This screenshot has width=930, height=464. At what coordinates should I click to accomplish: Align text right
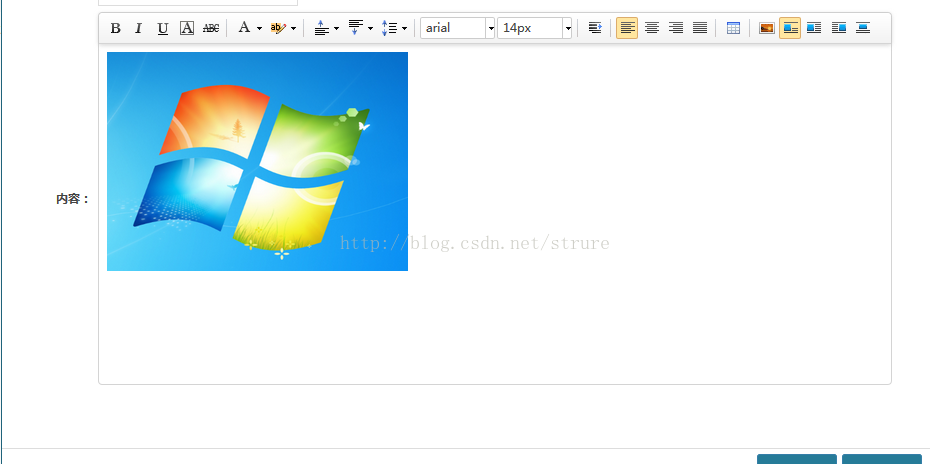(676, 28)
